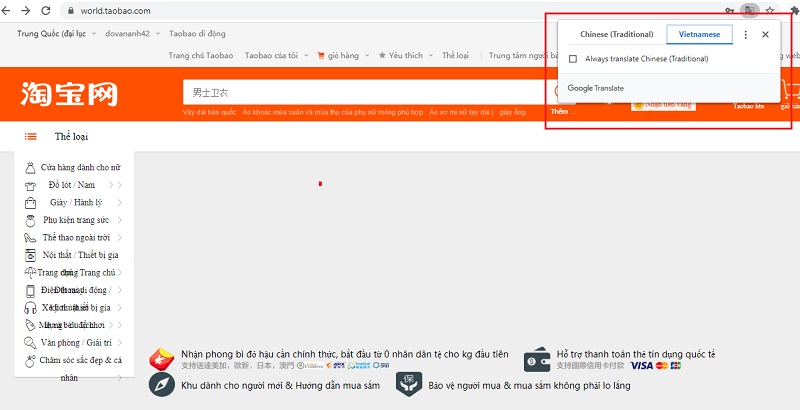Expand the giỏ hàng dropdown arrow
800x410 pixels.
click(x=367, y=56)
